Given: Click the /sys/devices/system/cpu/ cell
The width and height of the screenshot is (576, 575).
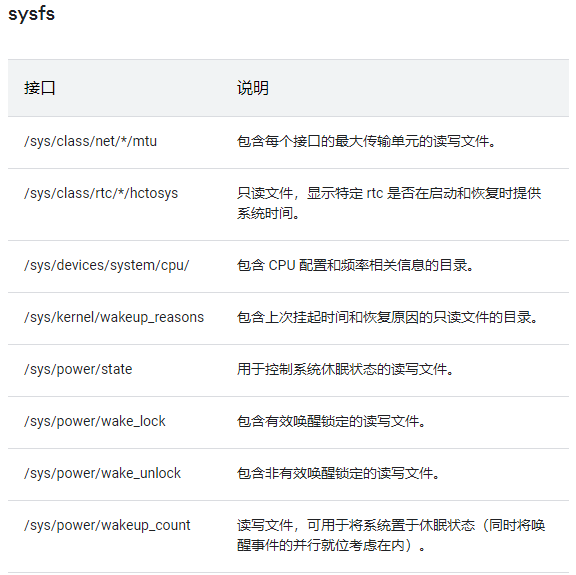Looking at the screenshot, I should [107, 265].
